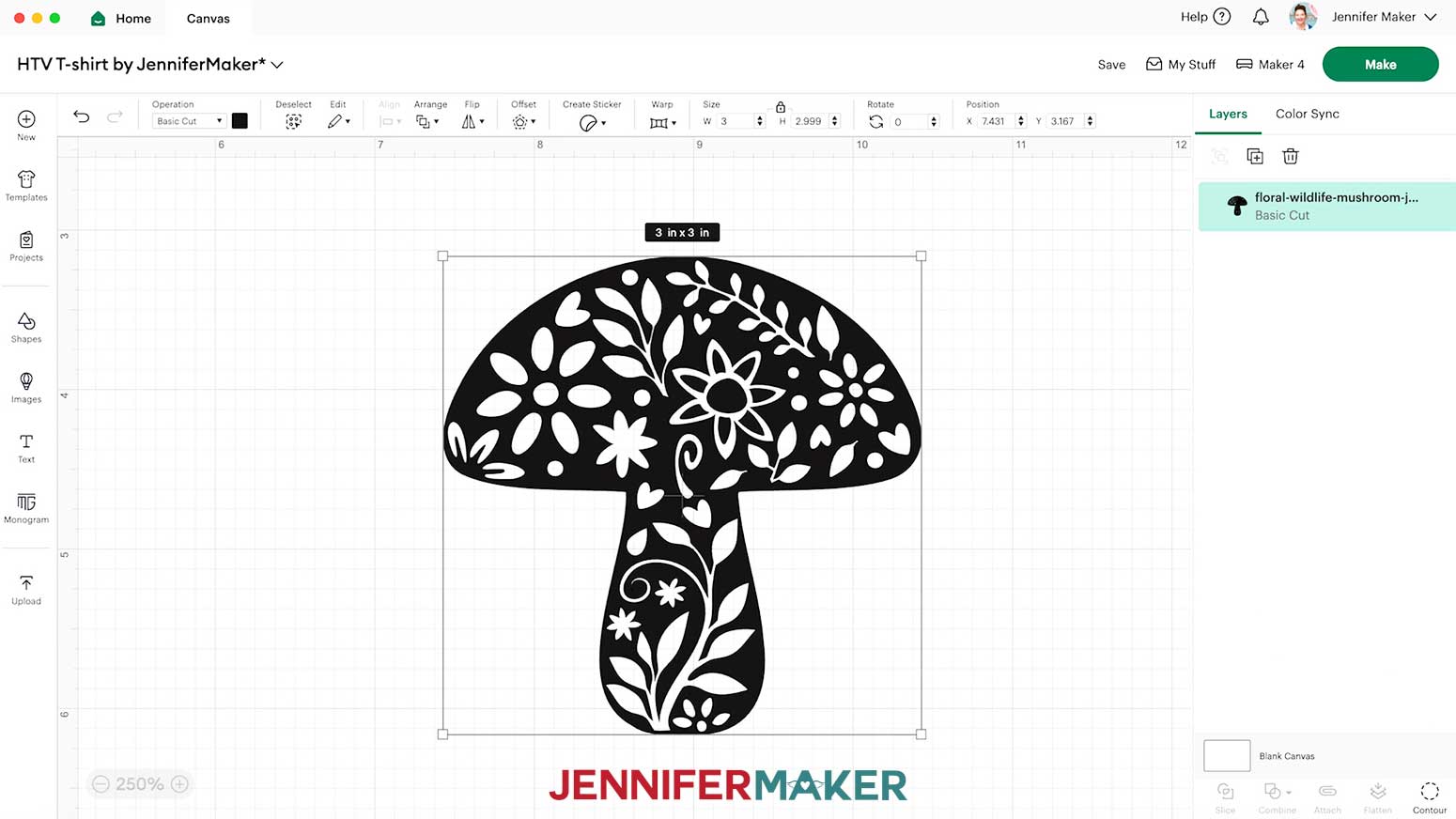Open the Arrange dropdown

(427, 122)
